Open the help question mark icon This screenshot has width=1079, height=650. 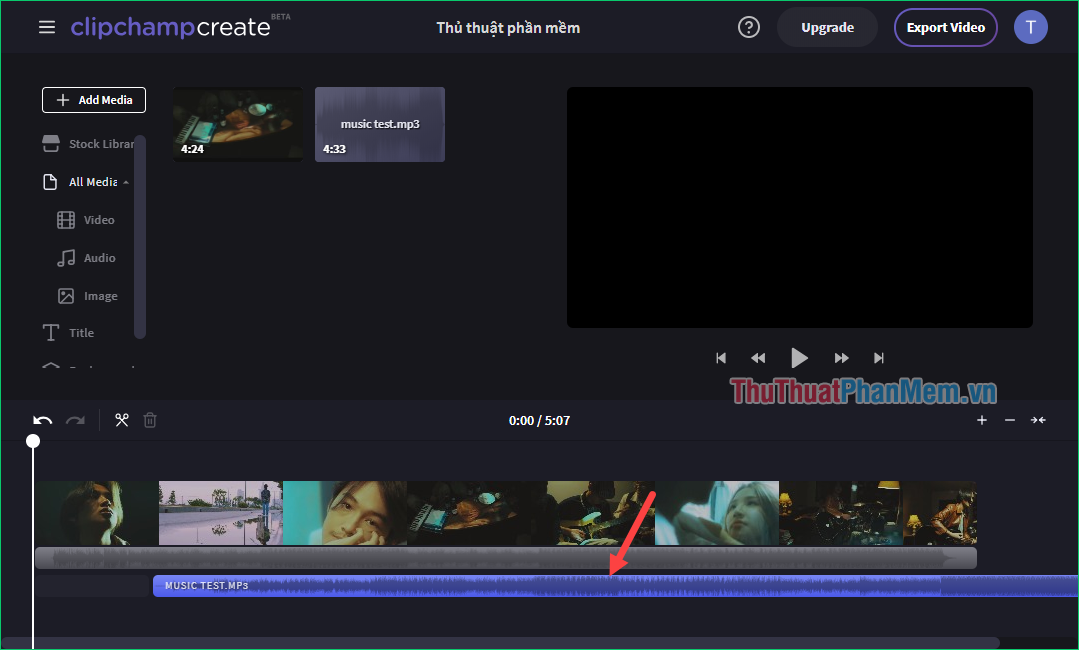pos(748,27)
